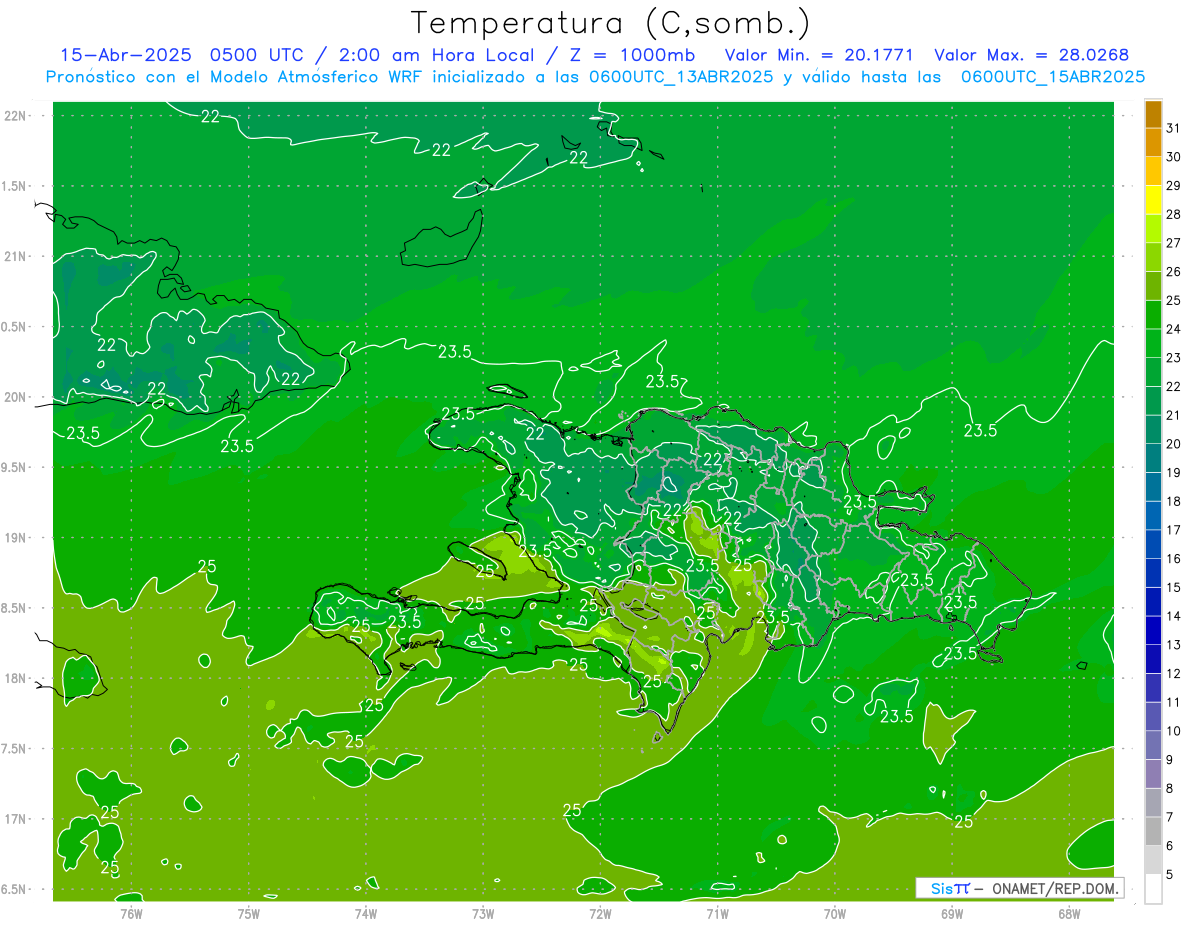This screenshot has width=1200, height=927.
Task: Click the "22N" latitude label
Action: pyautogui.click(x=15, y=116)
